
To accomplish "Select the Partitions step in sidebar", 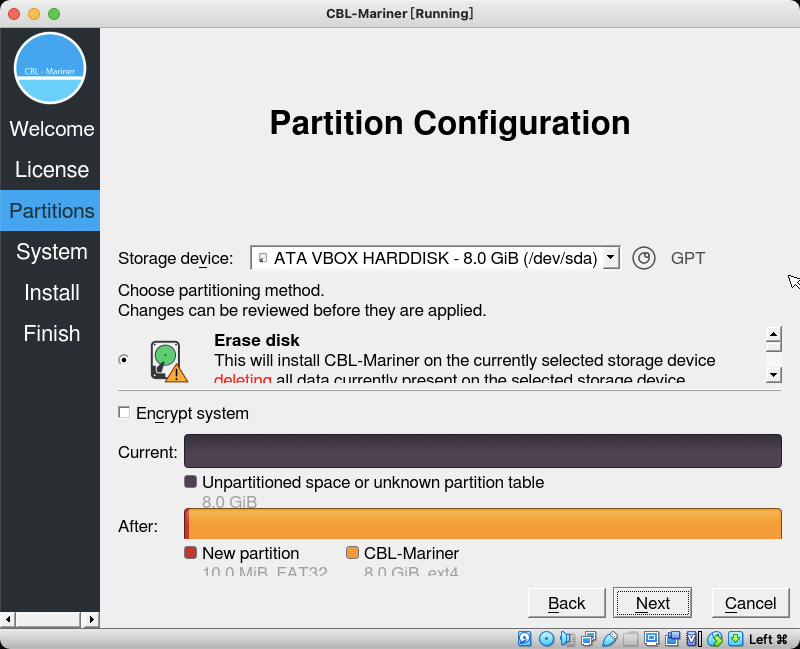I will (50, 211).
